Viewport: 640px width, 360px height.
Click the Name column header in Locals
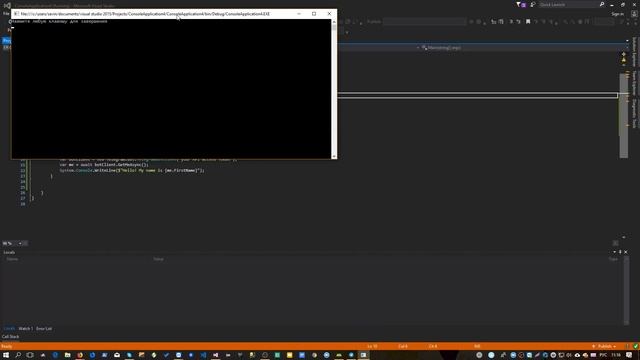12,259
